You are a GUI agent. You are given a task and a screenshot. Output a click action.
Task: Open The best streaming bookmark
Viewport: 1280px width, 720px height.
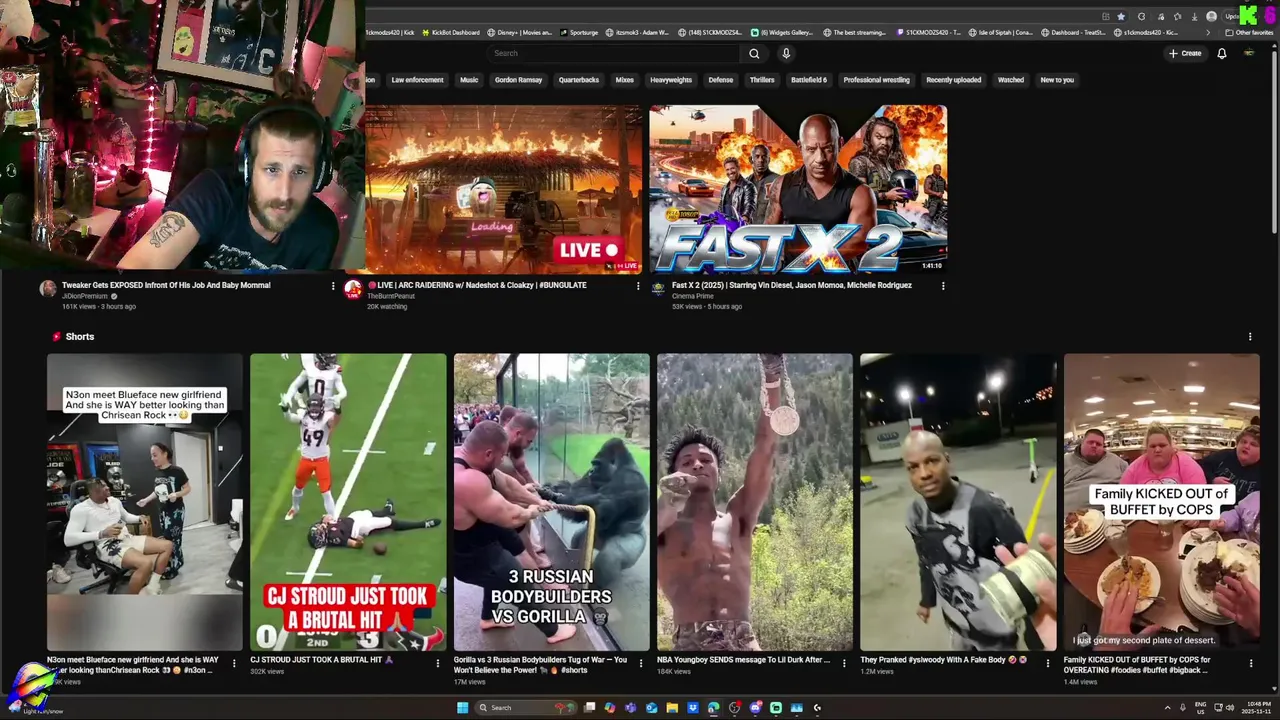853,32
